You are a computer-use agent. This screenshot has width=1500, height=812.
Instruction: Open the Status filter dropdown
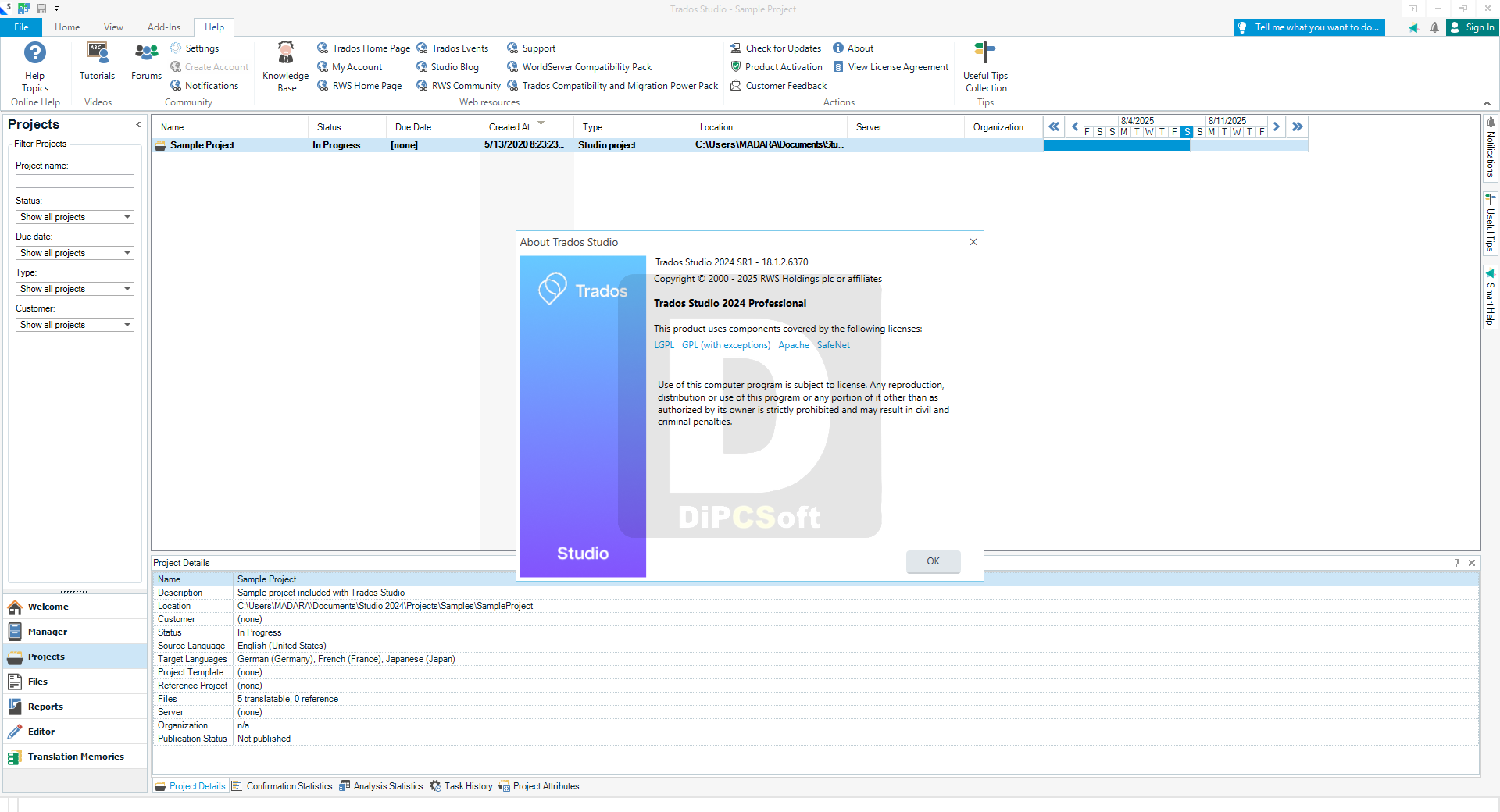pyautogui.click(x=75, y=217)
